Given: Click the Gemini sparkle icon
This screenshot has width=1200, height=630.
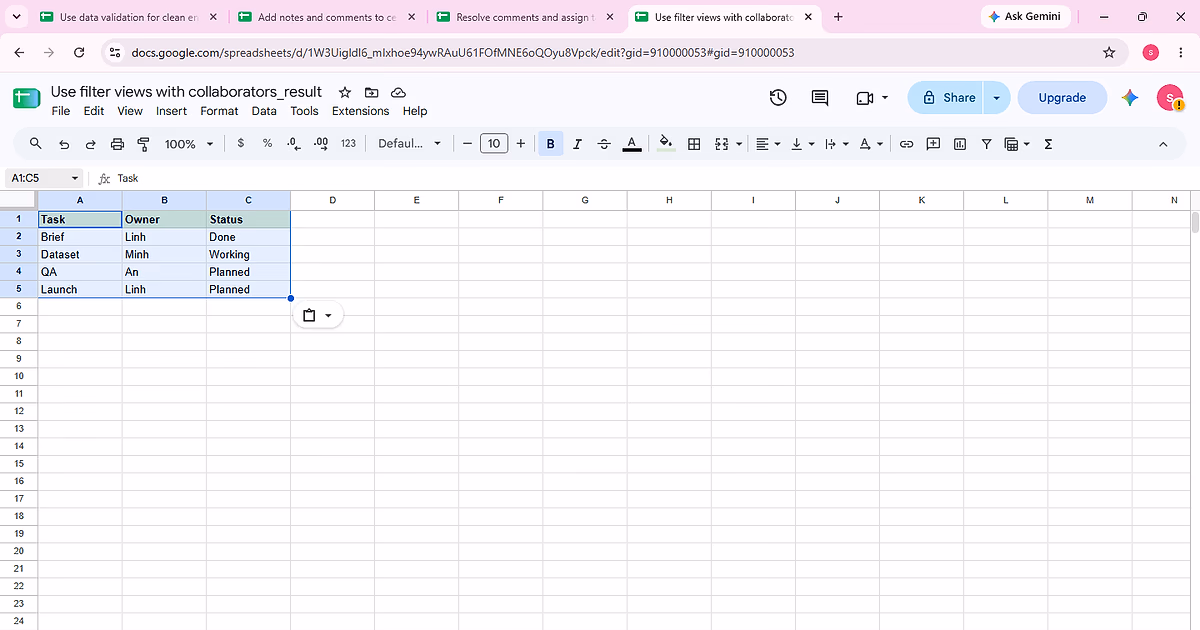Looking at the screenshot, I should pos(1130,97).
